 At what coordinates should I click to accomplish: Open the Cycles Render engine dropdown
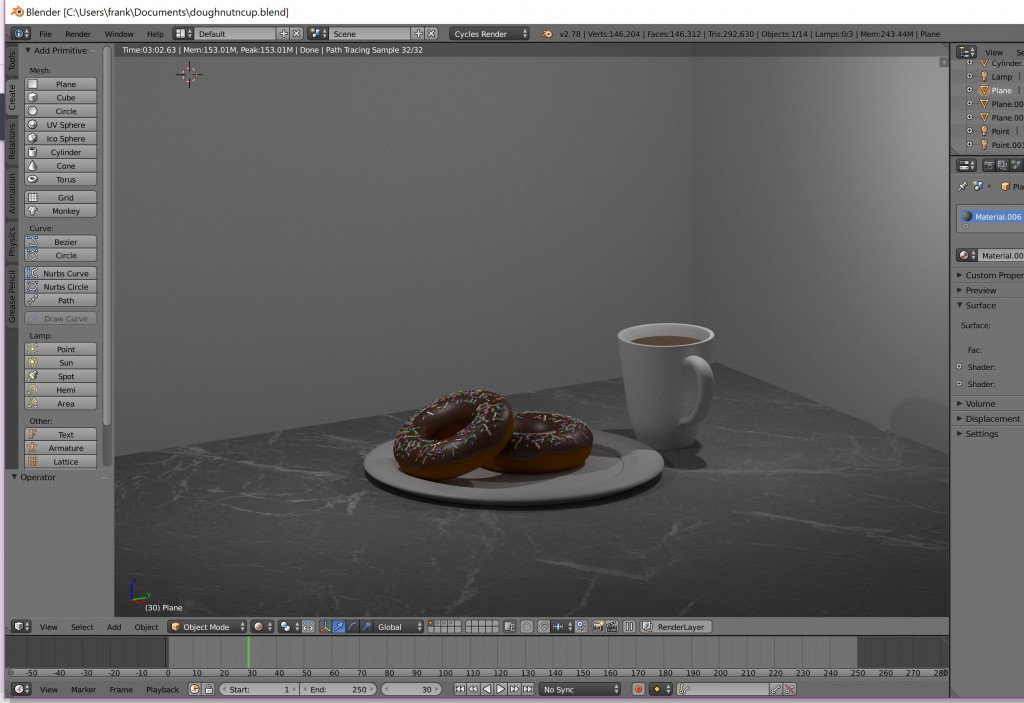(490, 32)
